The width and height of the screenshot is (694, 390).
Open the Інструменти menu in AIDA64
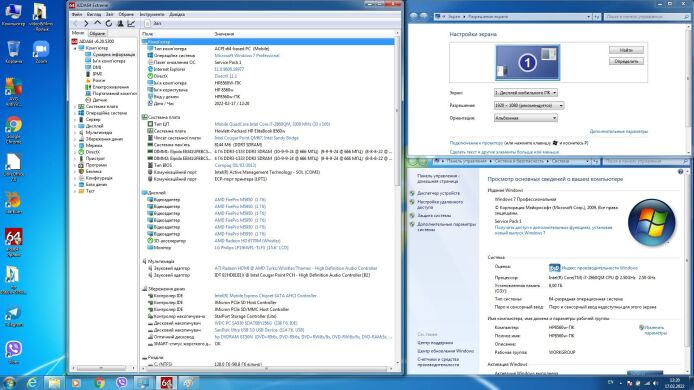[x=152, y=14]
